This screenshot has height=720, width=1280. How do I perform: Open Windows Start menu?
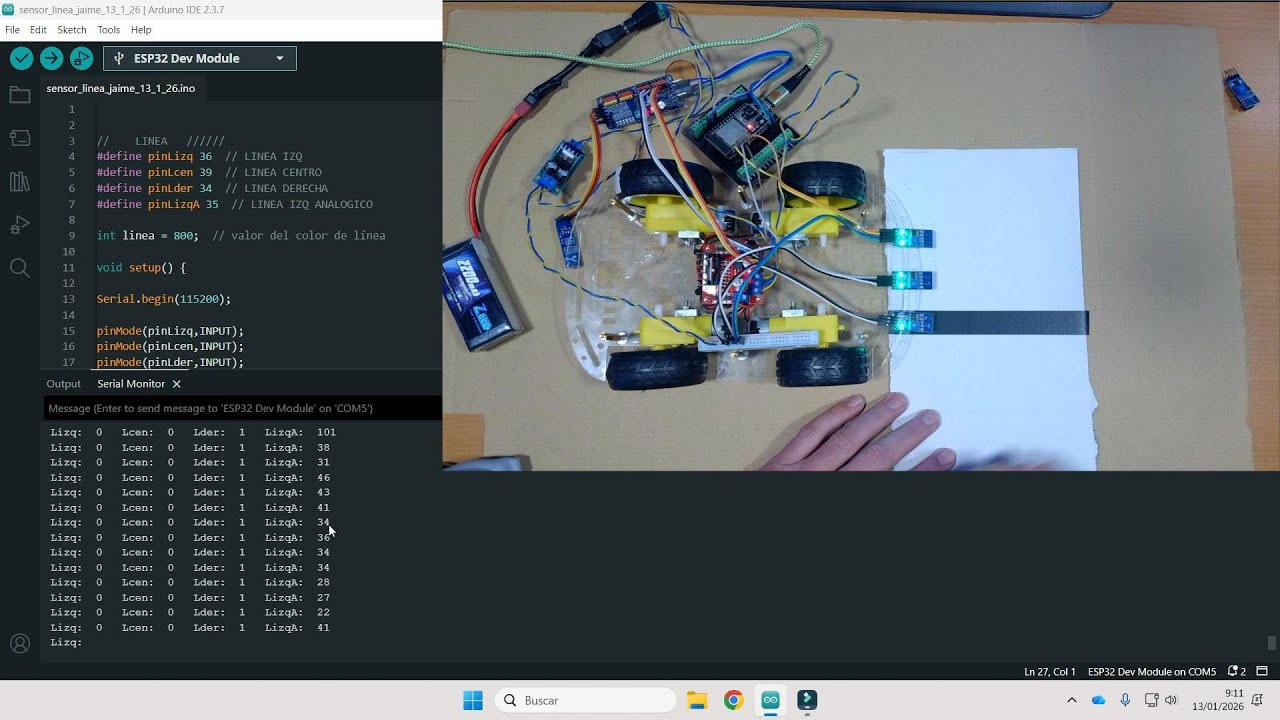coord(473,700)
